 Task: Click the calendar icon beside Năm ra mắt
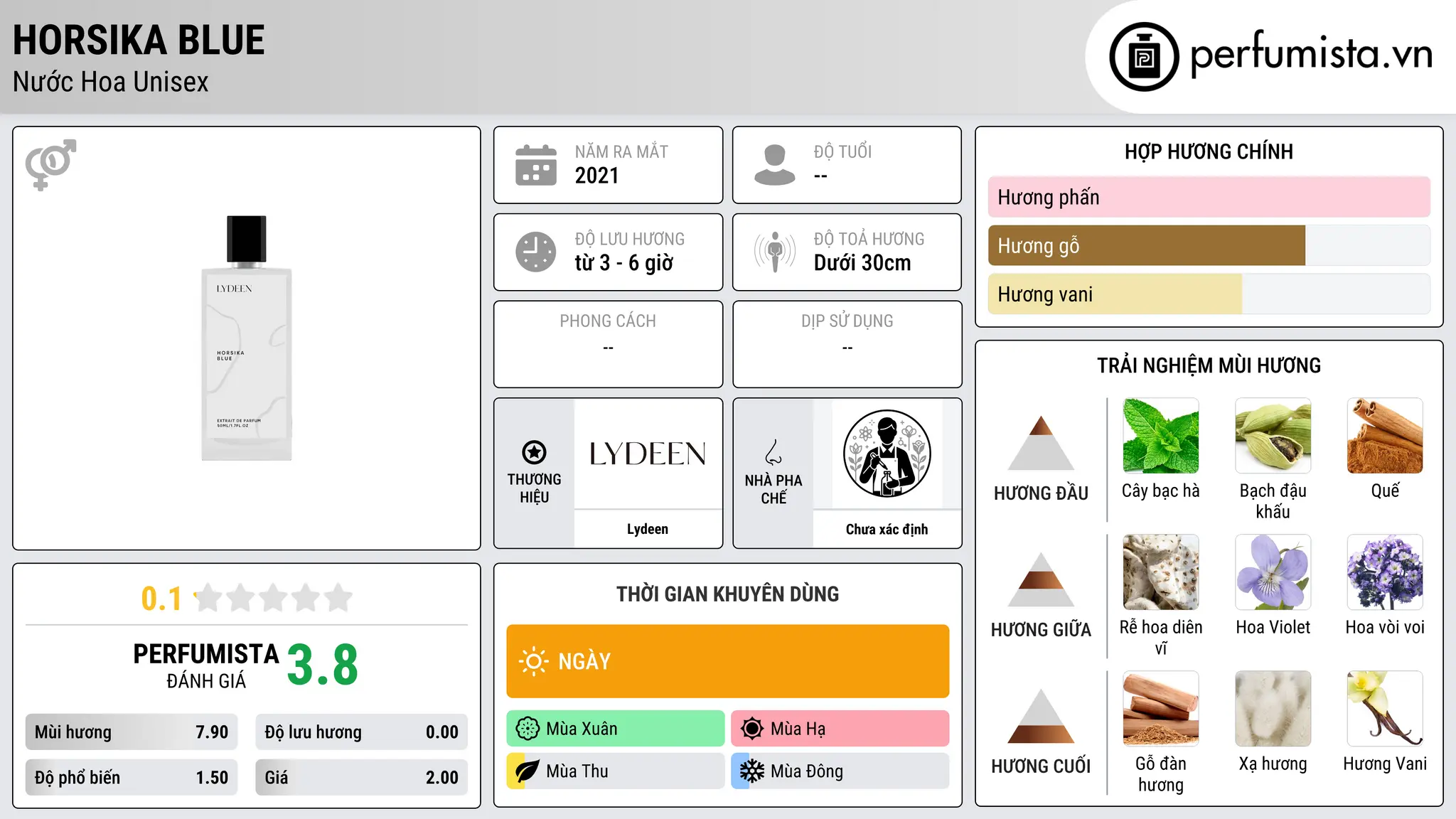point(536,165)
